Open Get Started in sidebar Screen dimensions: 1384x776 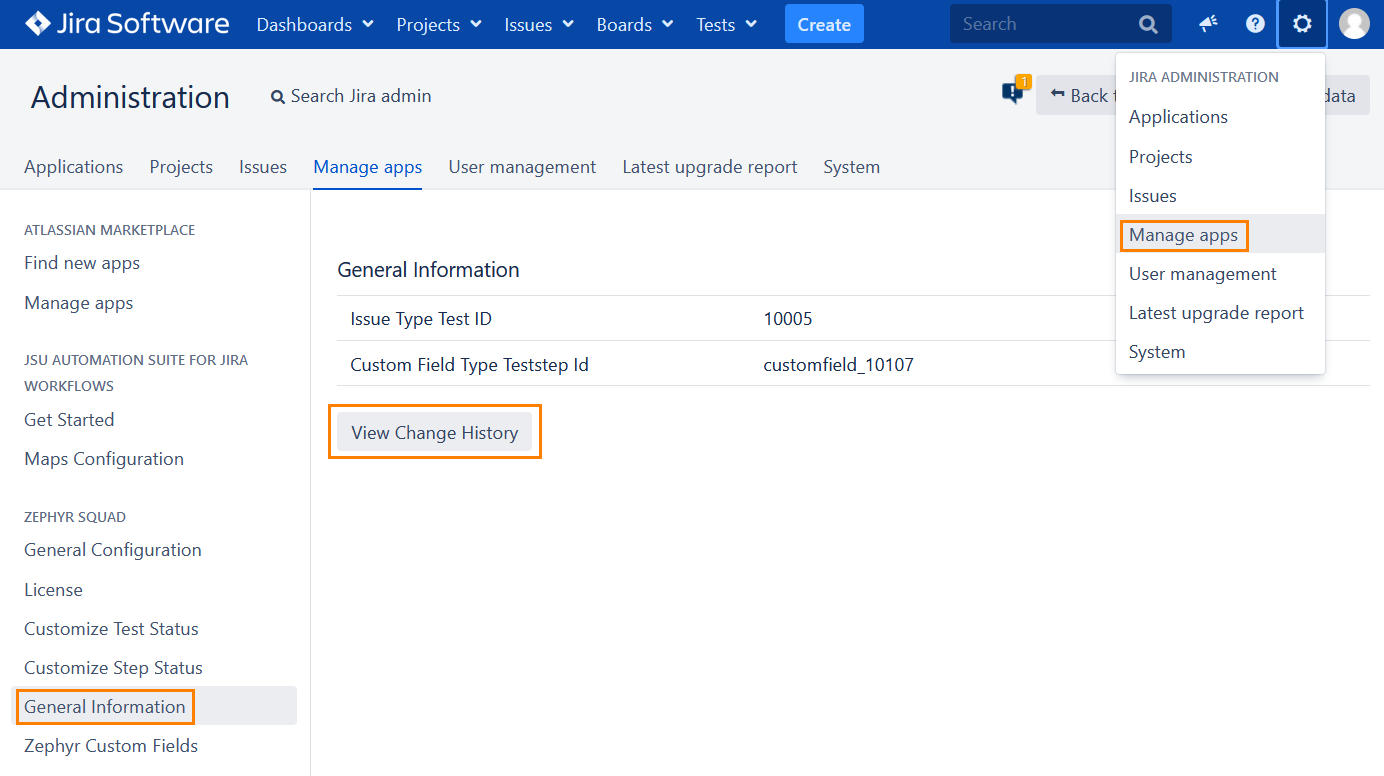click(x=69, y=420)
